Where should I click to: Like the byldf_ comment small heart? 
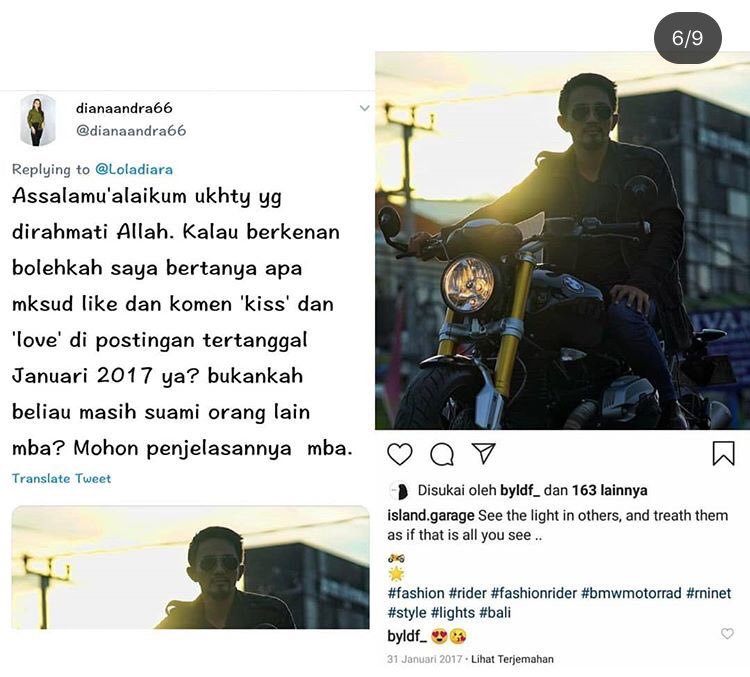point(727,633)
